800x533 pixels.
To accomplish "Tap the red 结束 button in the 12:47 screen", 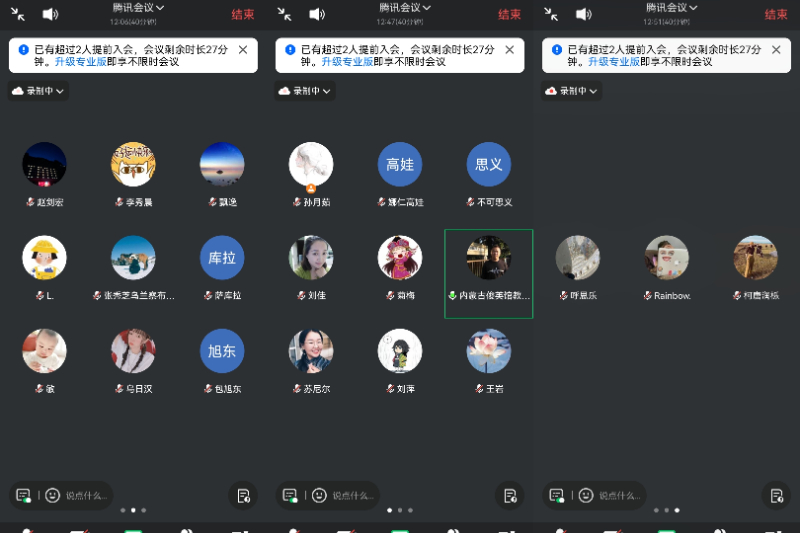I will point(509,15).
